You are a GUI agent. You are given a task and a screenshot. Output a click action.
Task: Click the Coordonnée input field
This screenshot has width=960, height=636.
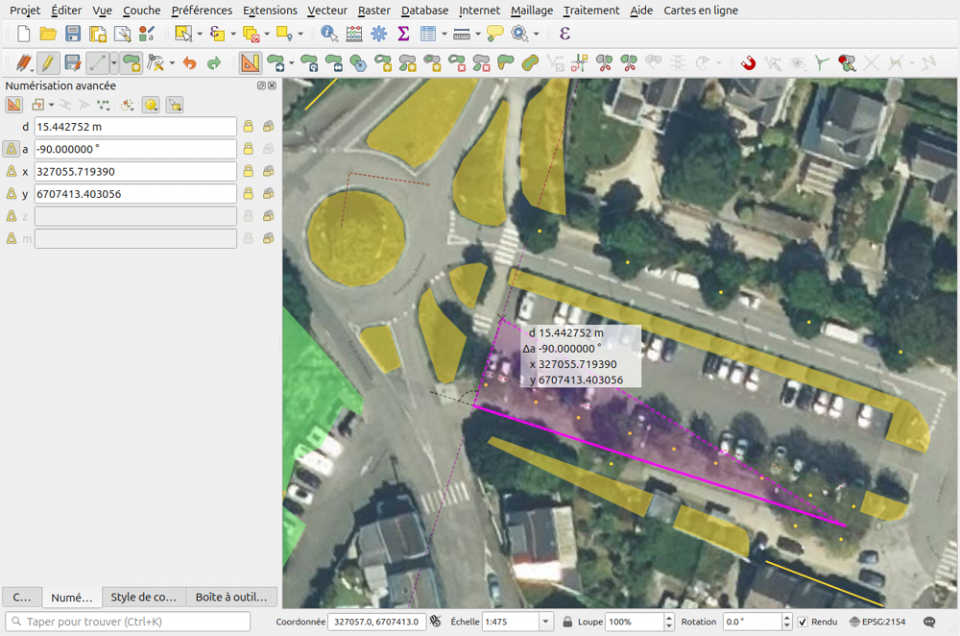pos(378,620)
